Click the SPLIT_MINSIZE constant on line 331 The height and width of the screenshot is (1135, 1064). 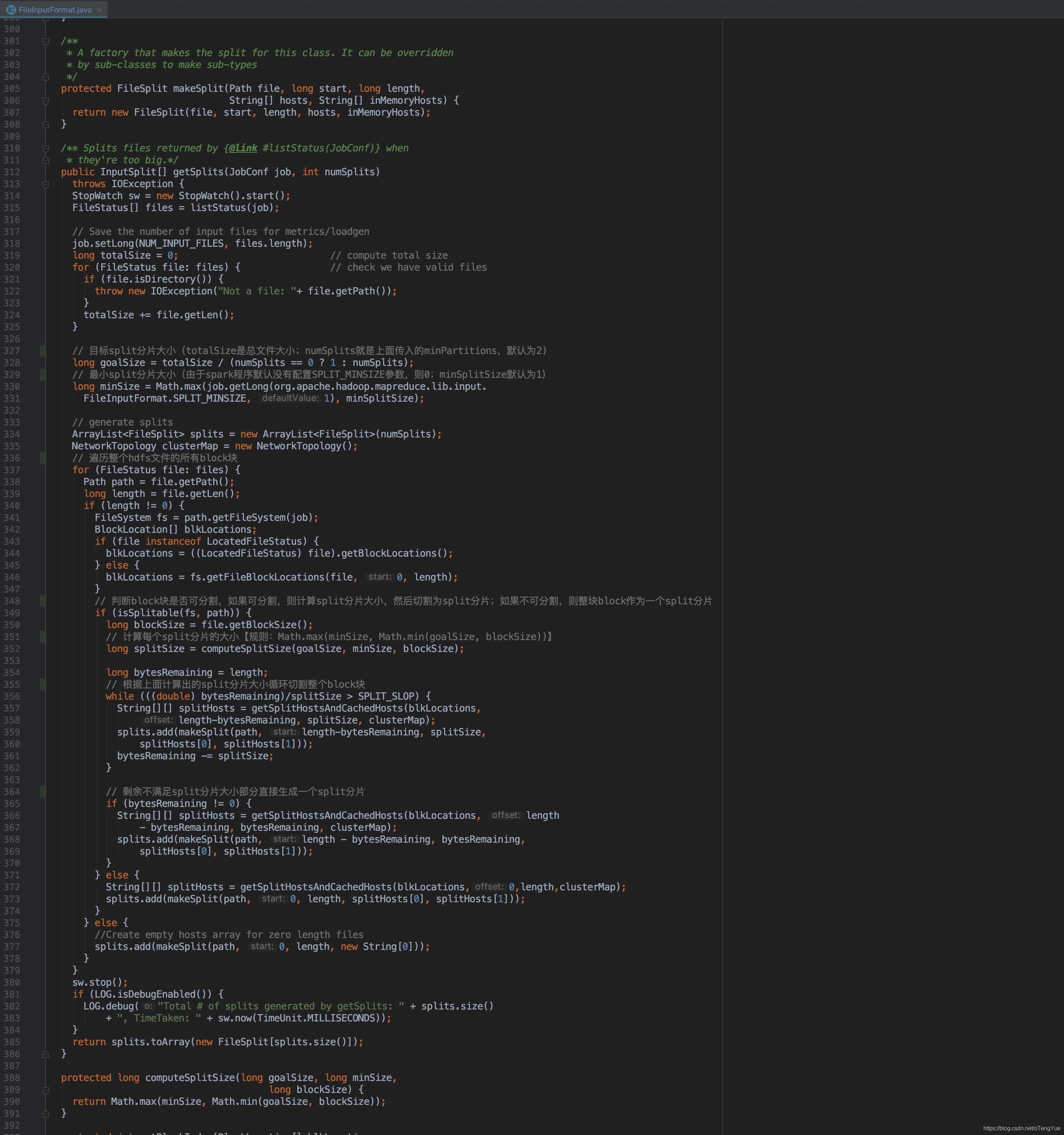click(210, 399)
